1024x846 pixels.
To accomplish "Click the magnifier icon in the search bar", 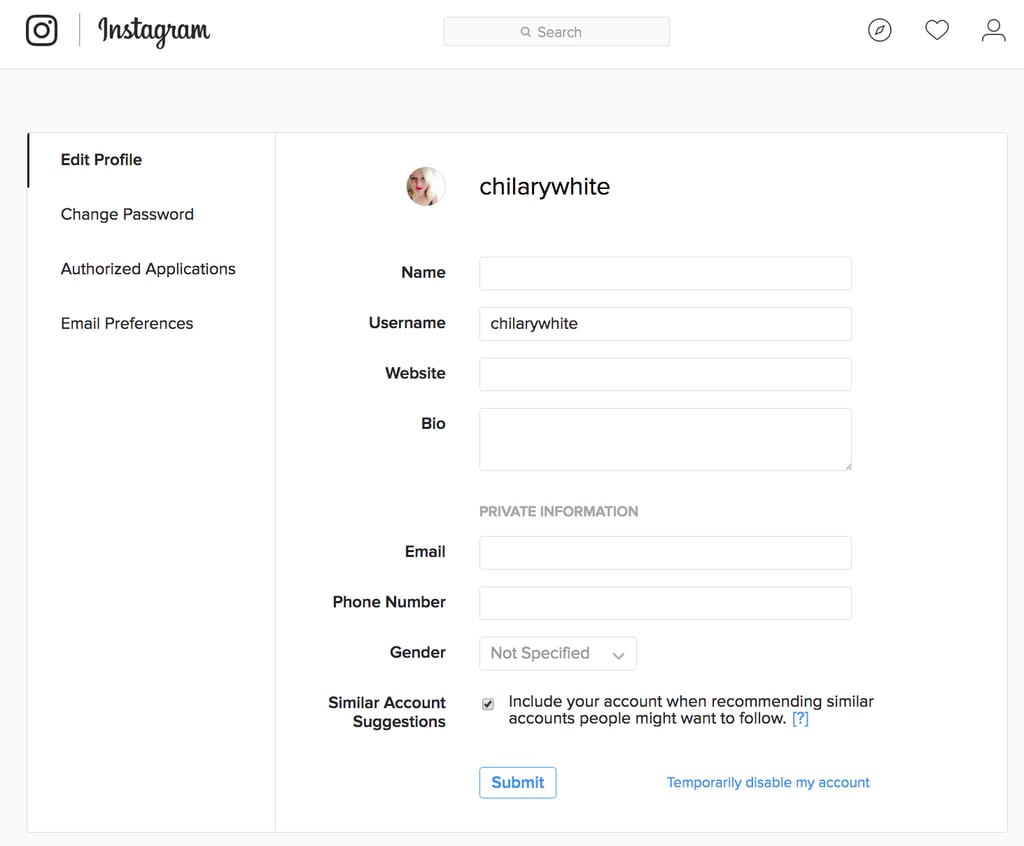I will tap(526, 32).
